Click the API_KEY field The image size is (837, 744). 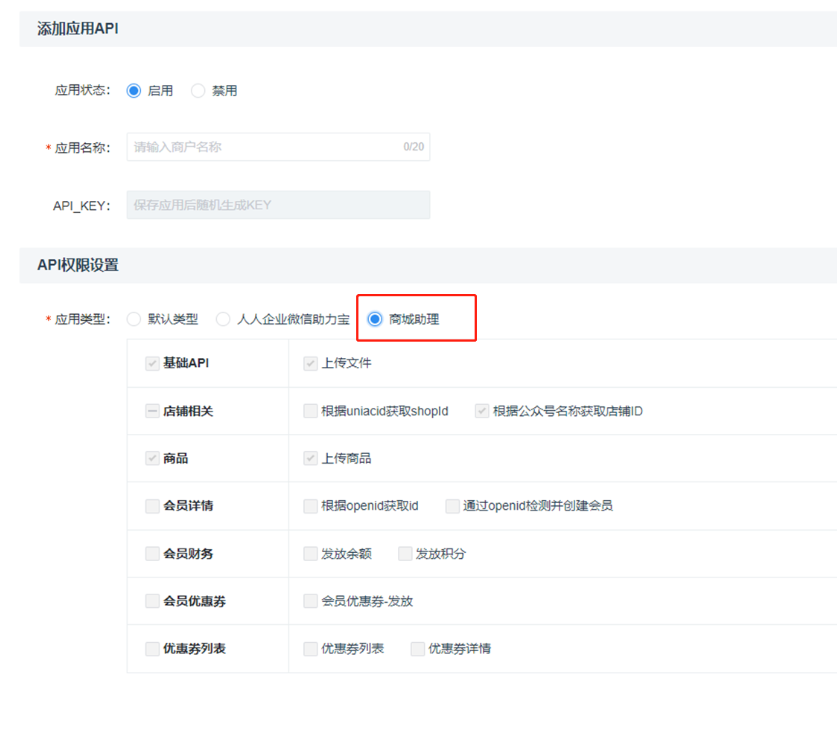click(x=278, y=205)
